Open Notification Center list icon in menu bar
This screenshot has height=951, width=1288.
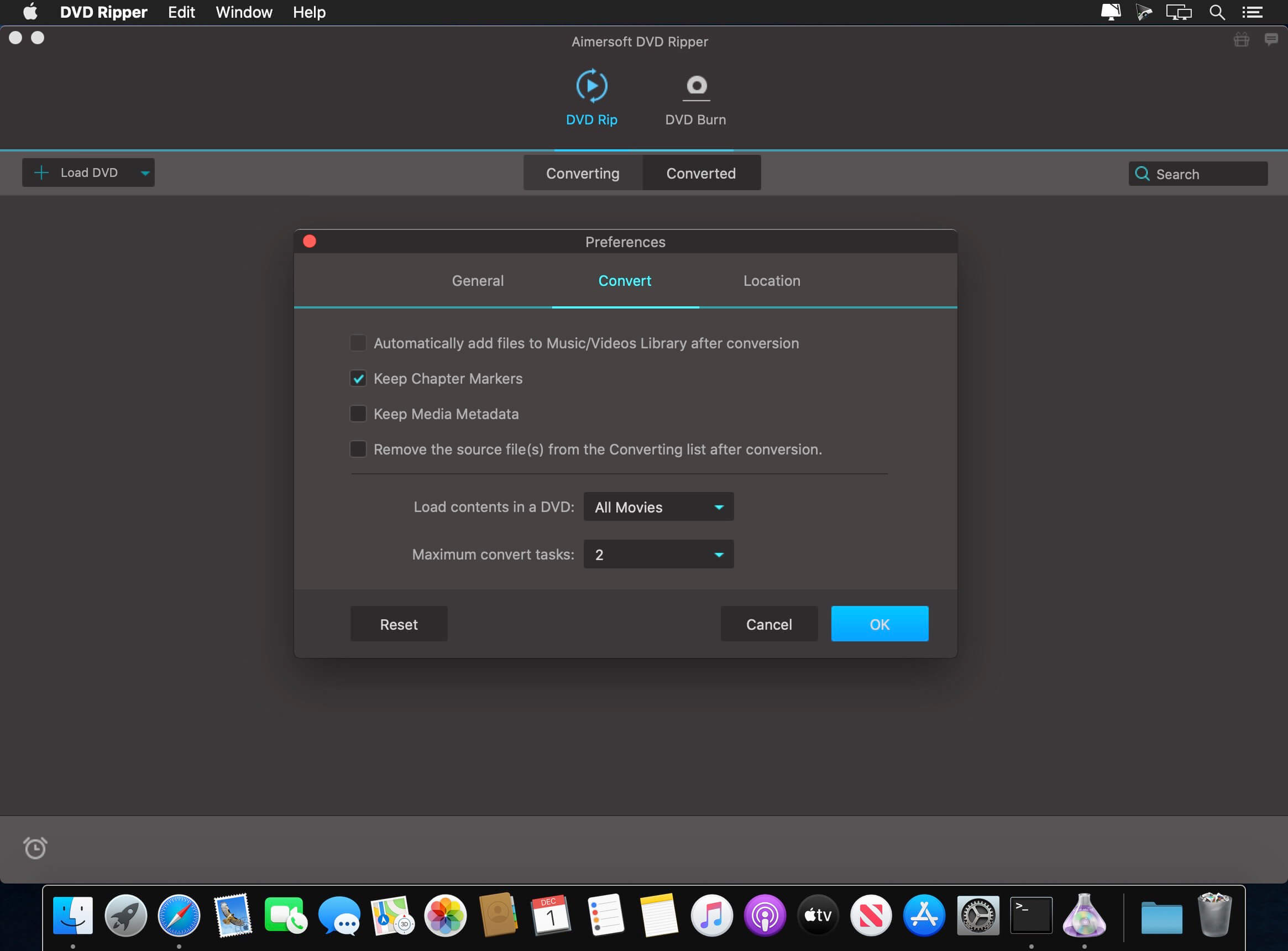(1252, 12)
